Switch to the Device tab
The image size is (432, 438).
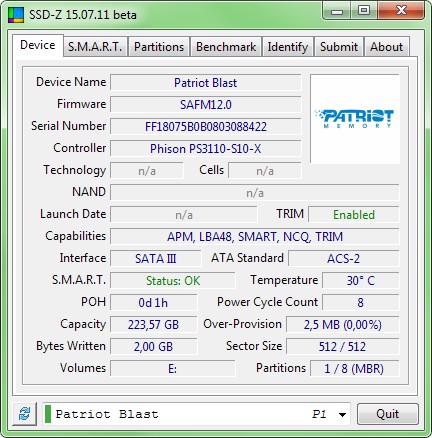[x=38, y=45]
